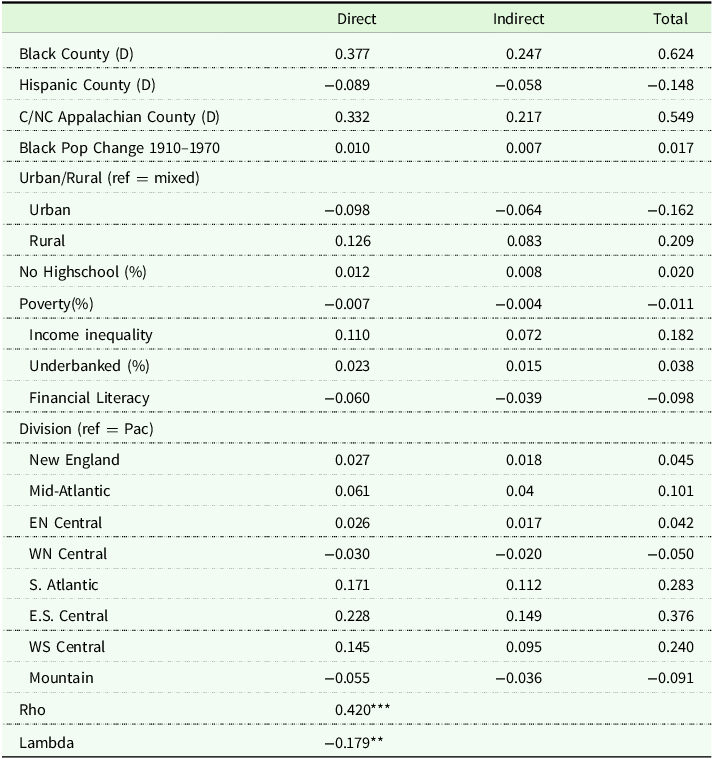The image size is (713, 759).
Task: Click the Direct column header
Action: coord(356,19)
